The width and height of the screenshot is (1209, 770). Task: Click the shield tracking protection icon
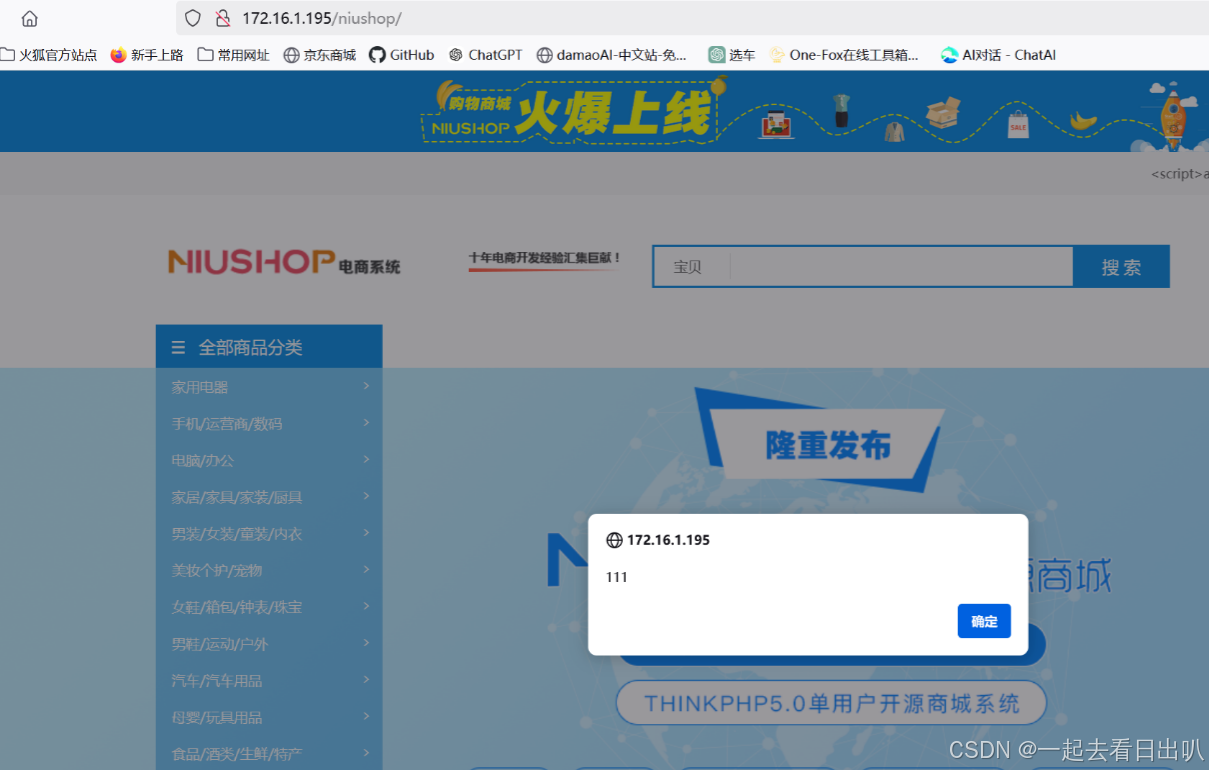pyautogui.click(x=194, y=18)
